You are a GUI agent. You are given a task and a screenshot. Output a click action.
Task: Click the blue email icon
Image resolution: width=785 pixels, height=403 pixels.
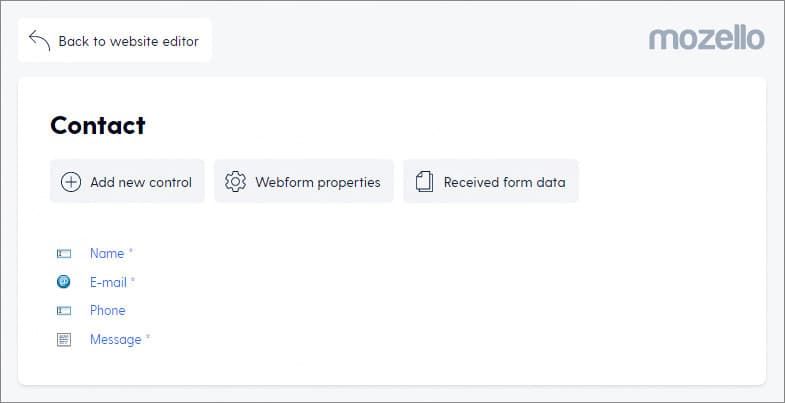pos(64,282)
